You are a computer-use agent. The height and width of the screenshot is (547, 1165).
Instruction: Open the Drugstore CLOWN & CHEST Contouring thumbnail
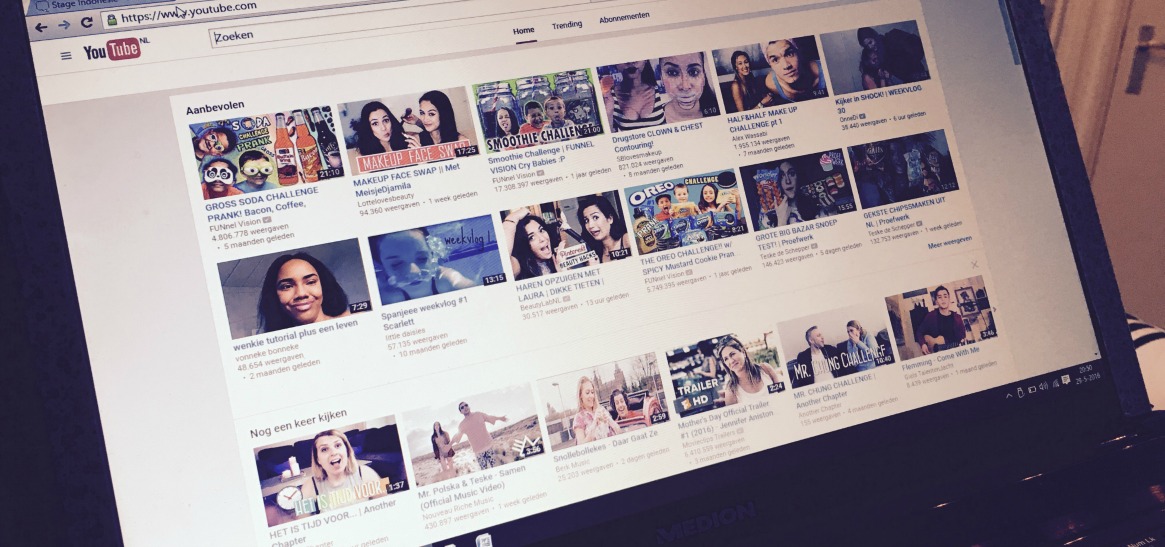658,91
